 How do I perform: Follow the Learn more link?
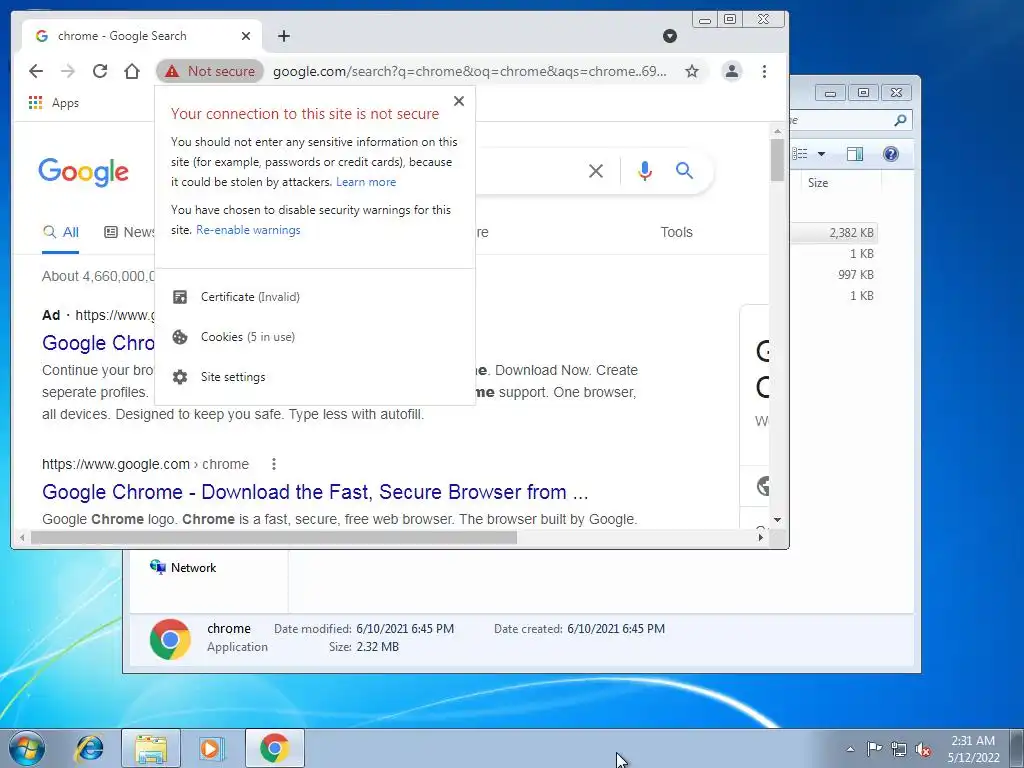click(x=366, y=182)
